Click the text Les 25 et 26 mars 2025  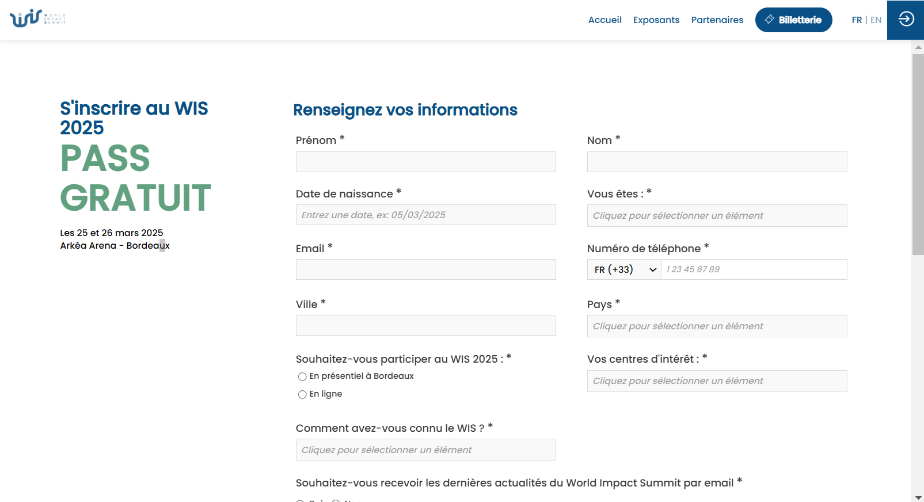pos(111,233)
